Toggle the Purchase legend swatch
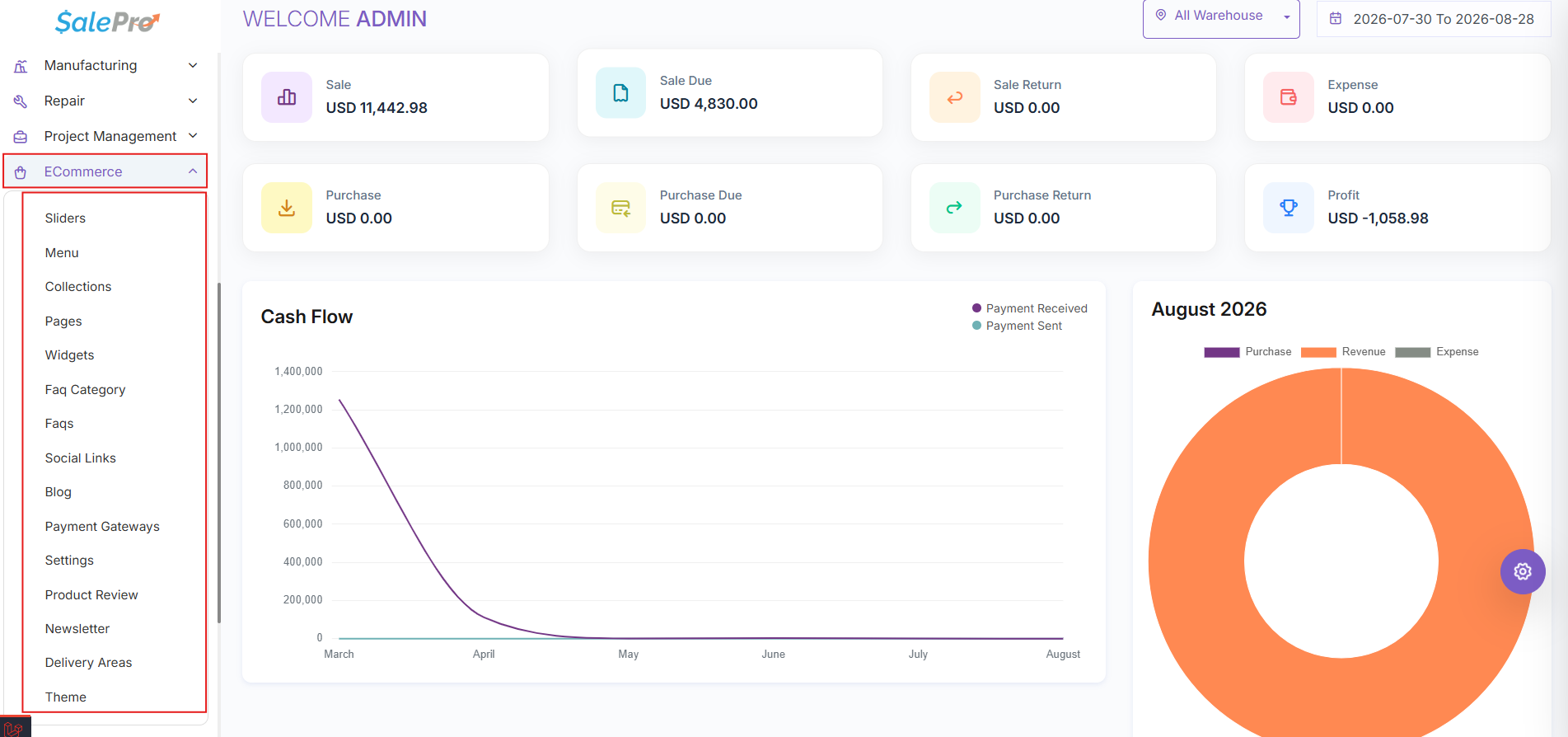The height and width of the screenshot is (737, 1568). [x=1222, y=352]
